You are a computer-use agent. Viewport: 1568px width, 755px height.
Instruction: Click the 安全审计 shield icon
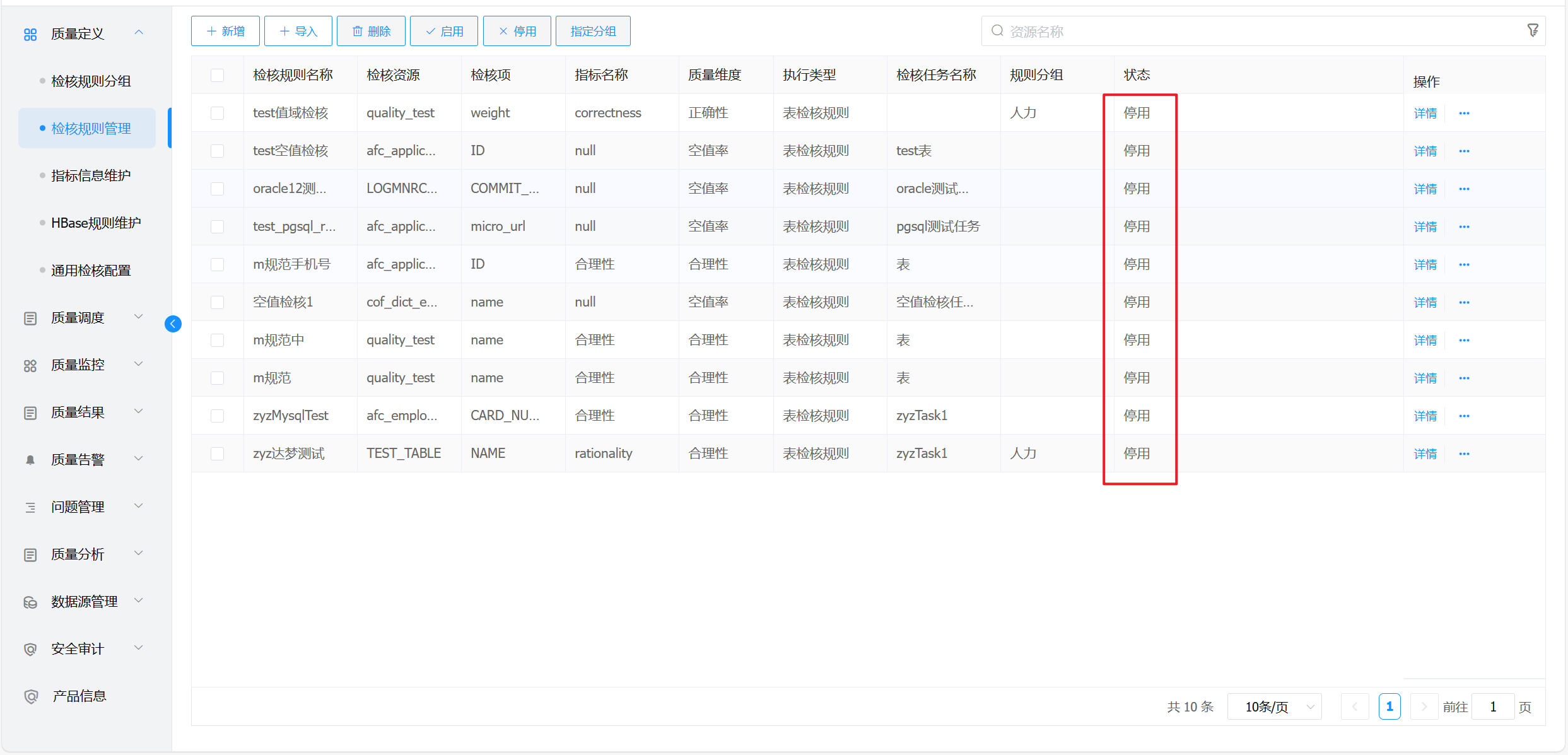(30, 649)
